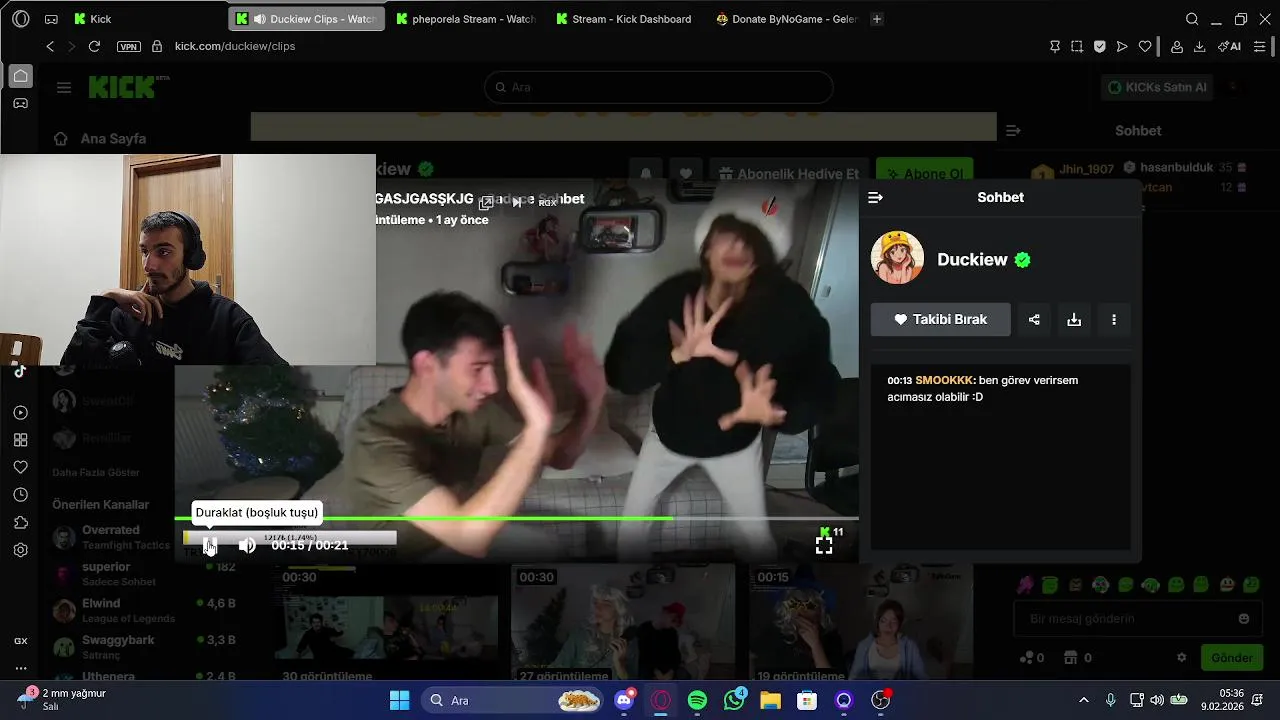Click the Abone Ol subscribe button
1280x720 pixels.
pos(924,173)
